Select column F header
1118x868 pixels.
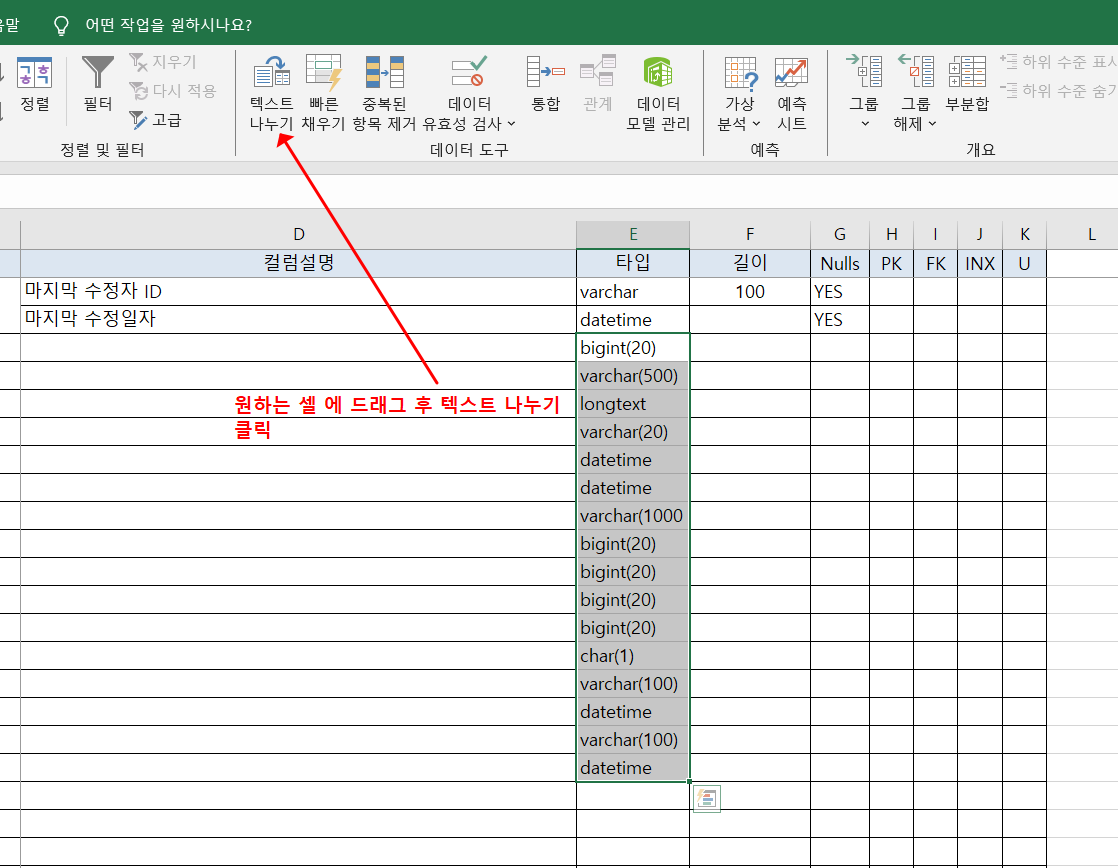point(750,235)
